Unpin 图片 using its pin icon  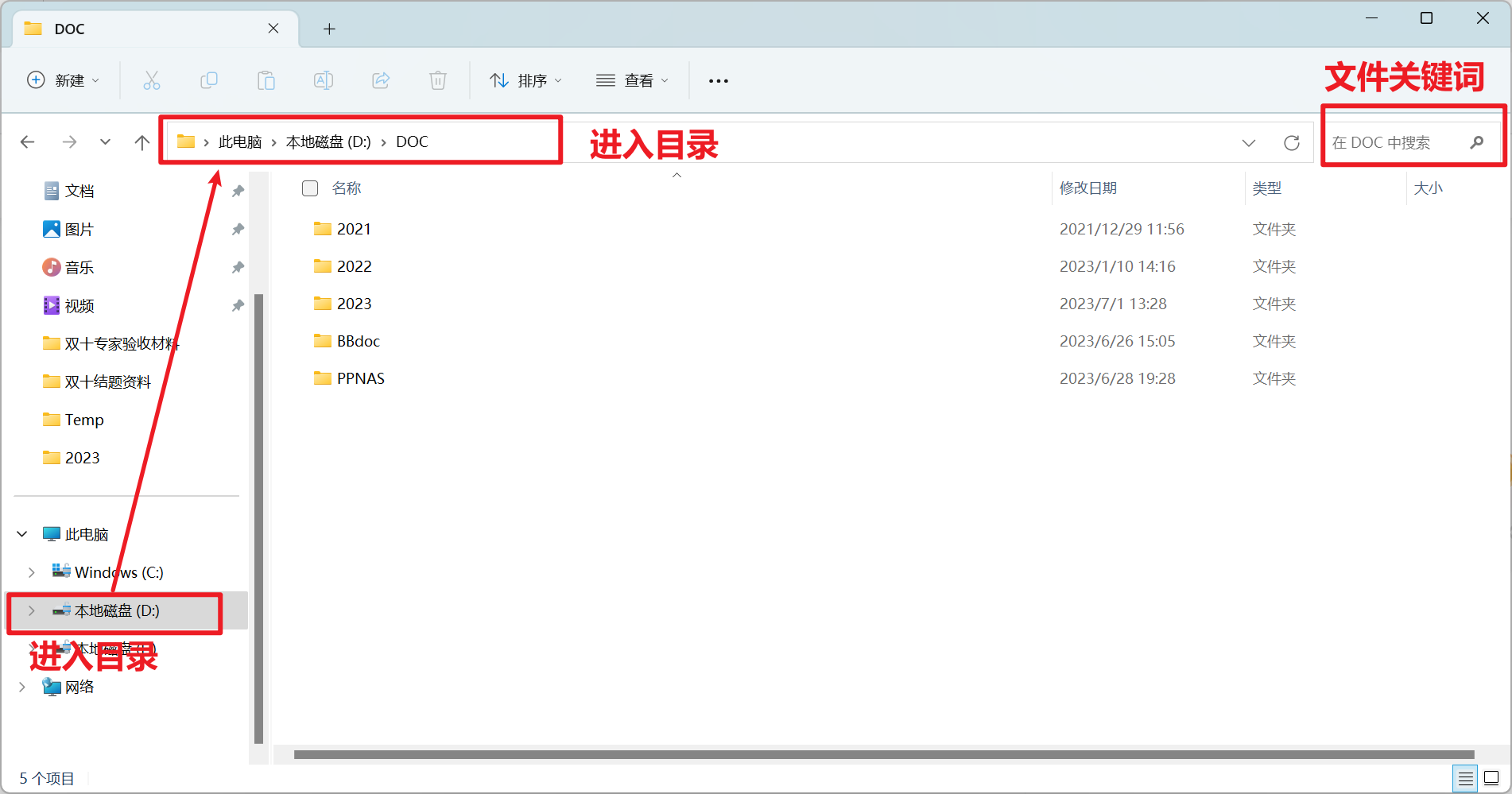(x=238, y=229)
